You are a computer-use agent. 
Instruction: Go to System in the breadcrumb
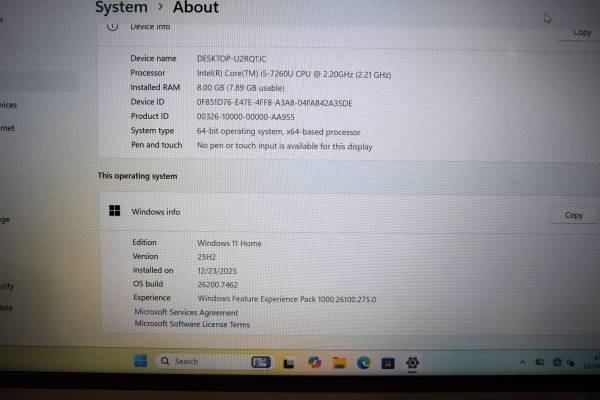(120, 8)
